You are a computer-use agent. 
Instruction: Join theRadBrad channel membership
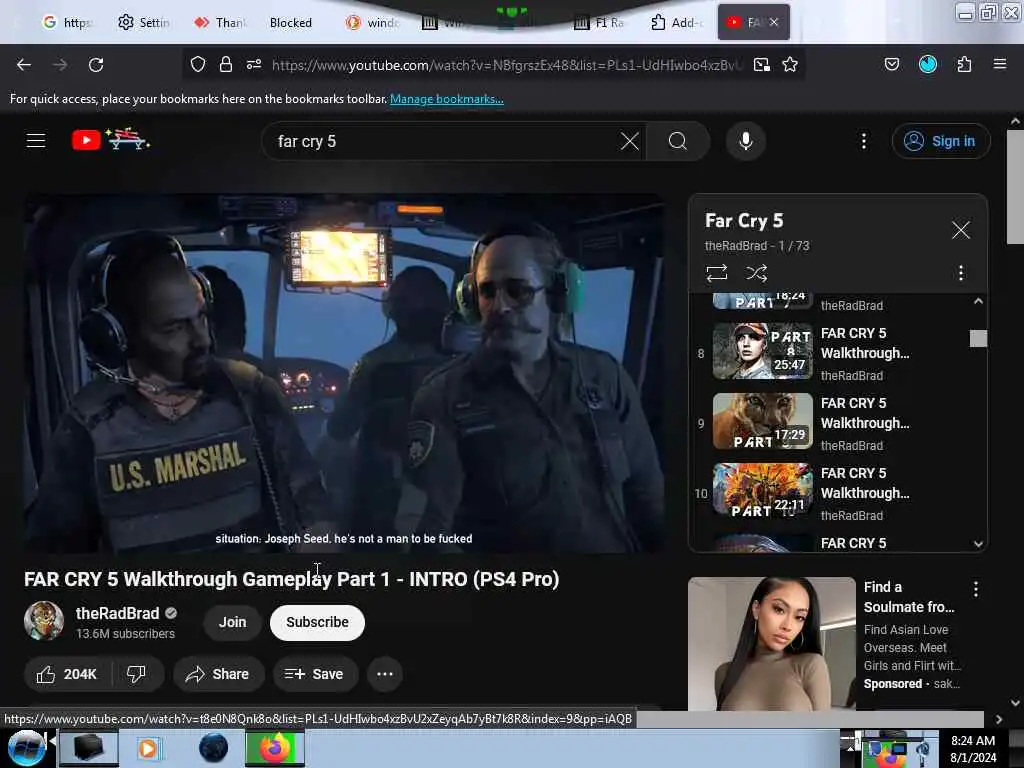point(232,622)
